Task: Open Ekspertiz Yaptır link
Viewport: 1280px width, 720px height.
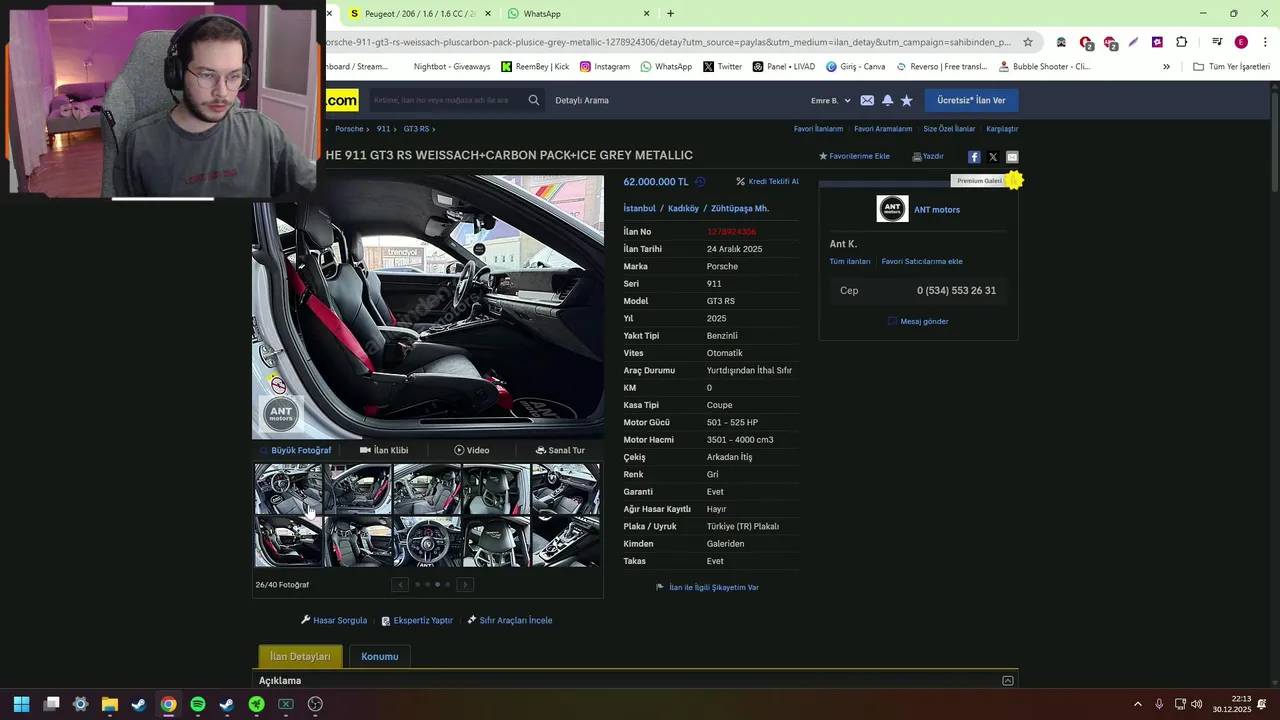Action: (417, 620)
